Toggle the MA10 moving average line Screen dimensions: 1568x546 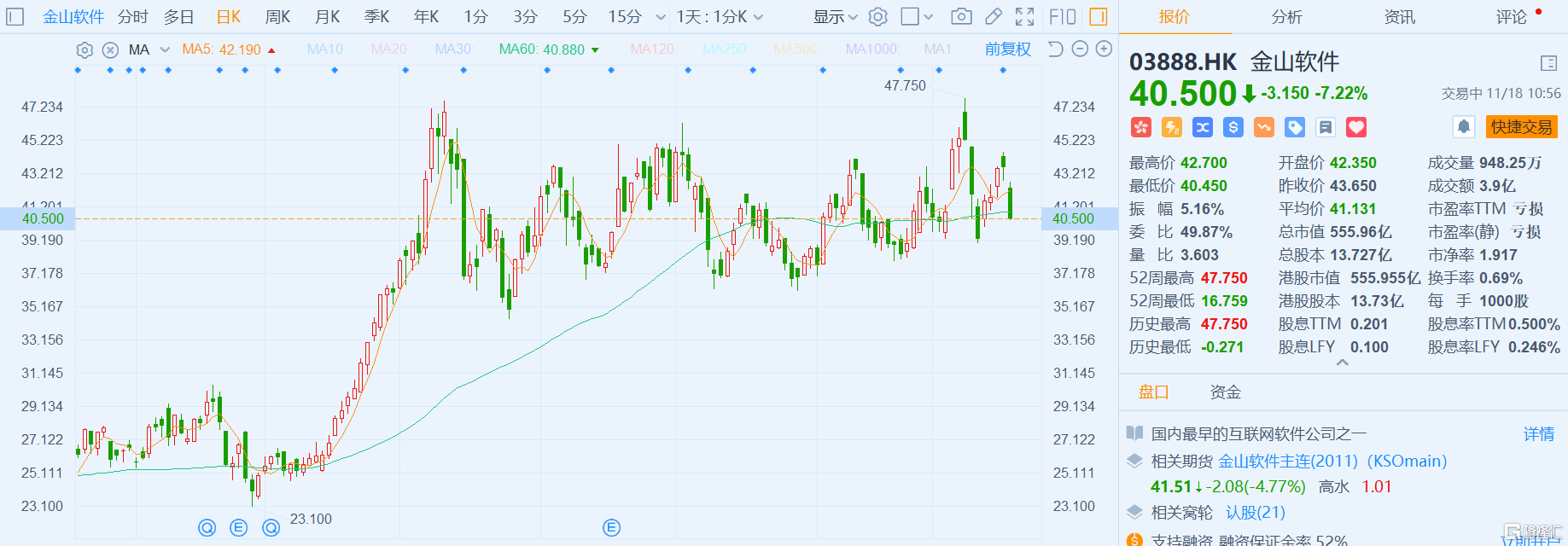point(325,49)
